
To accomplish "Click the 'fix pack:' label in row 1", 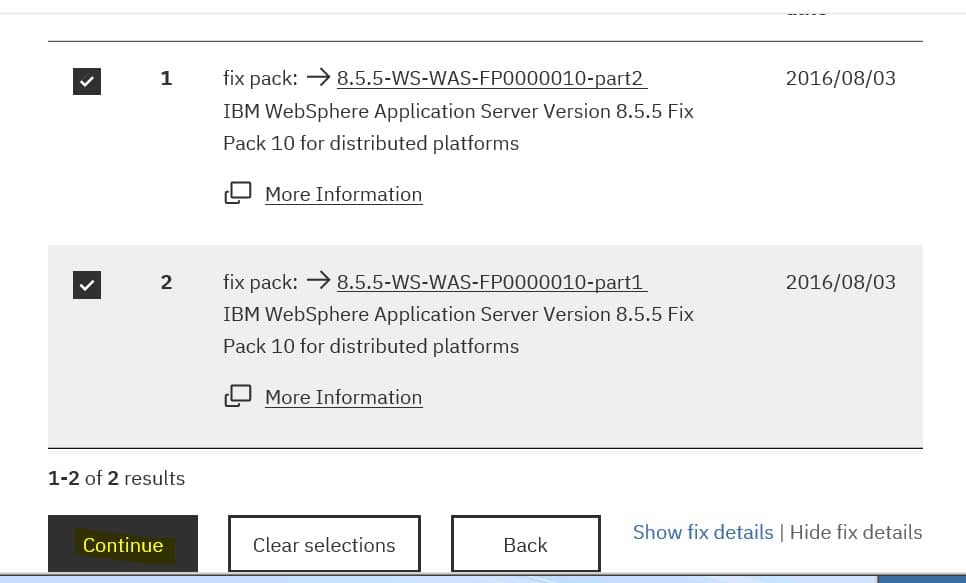I will 260,78.
